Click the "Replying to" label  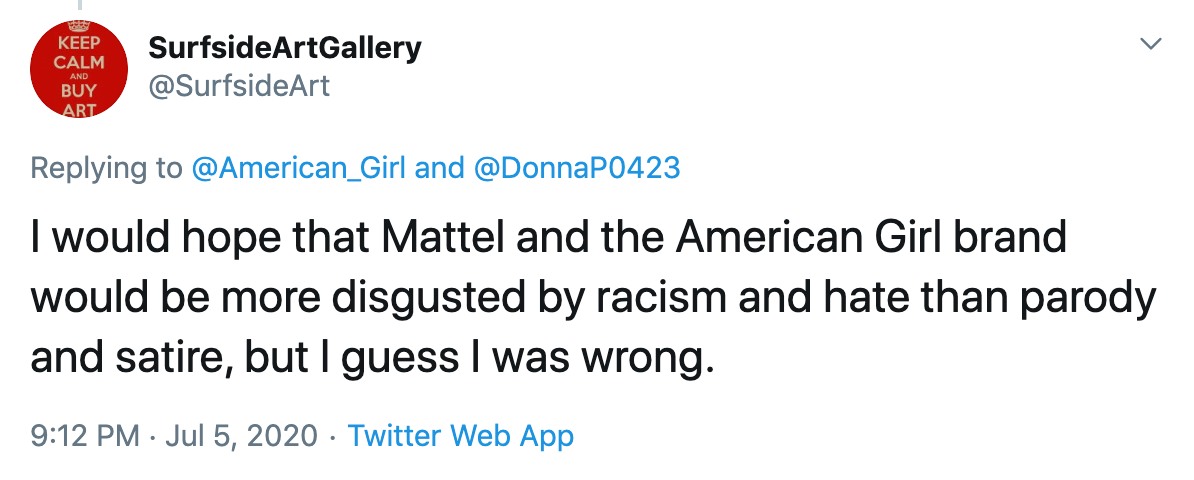tap(107, 168)
